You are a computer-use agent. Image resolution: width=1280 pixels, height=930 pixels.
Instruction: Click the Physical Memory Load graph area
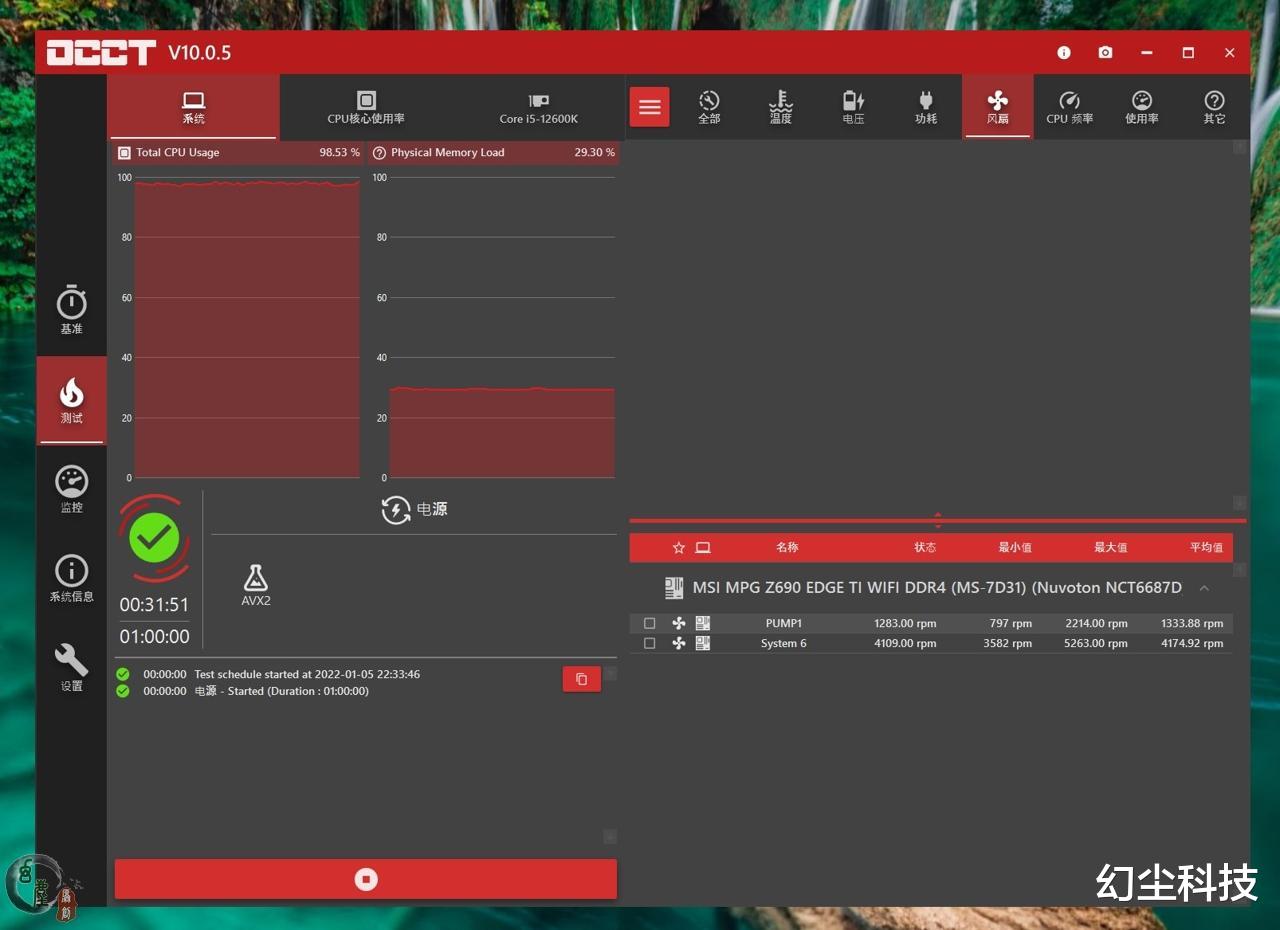pos(502,328)
